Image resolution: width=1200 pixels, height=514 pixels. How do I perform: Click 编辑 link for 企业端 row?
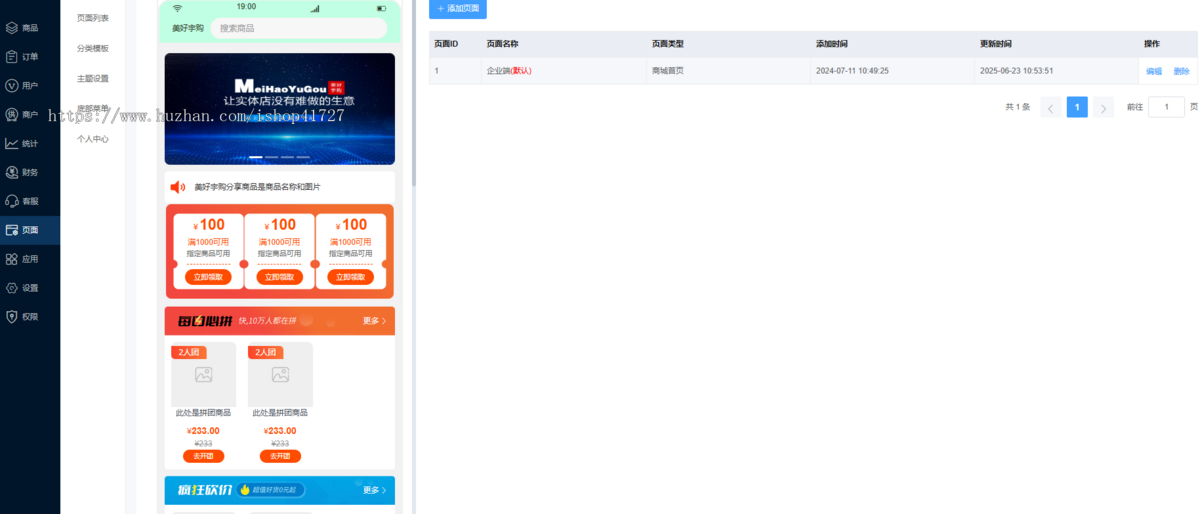tap(1154, 71)
